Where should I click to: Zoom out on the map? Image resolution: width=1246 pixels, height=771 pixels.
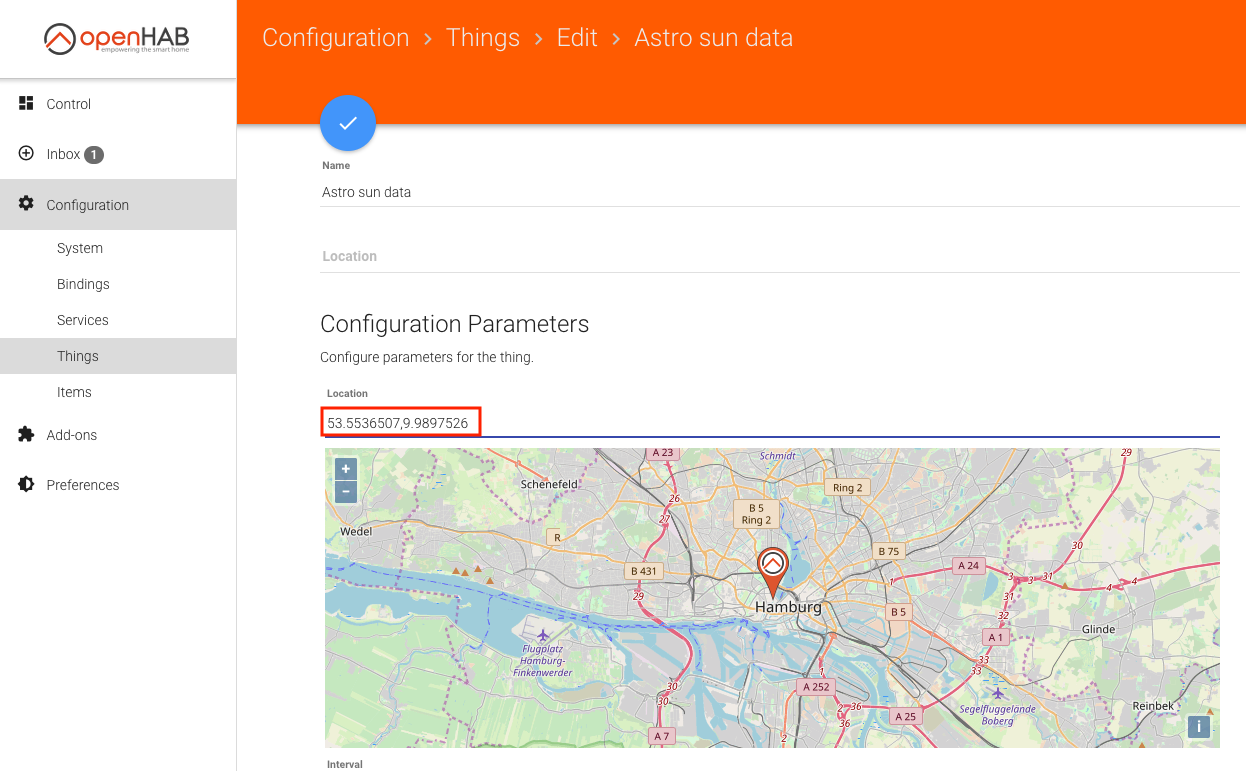[346, 491]
